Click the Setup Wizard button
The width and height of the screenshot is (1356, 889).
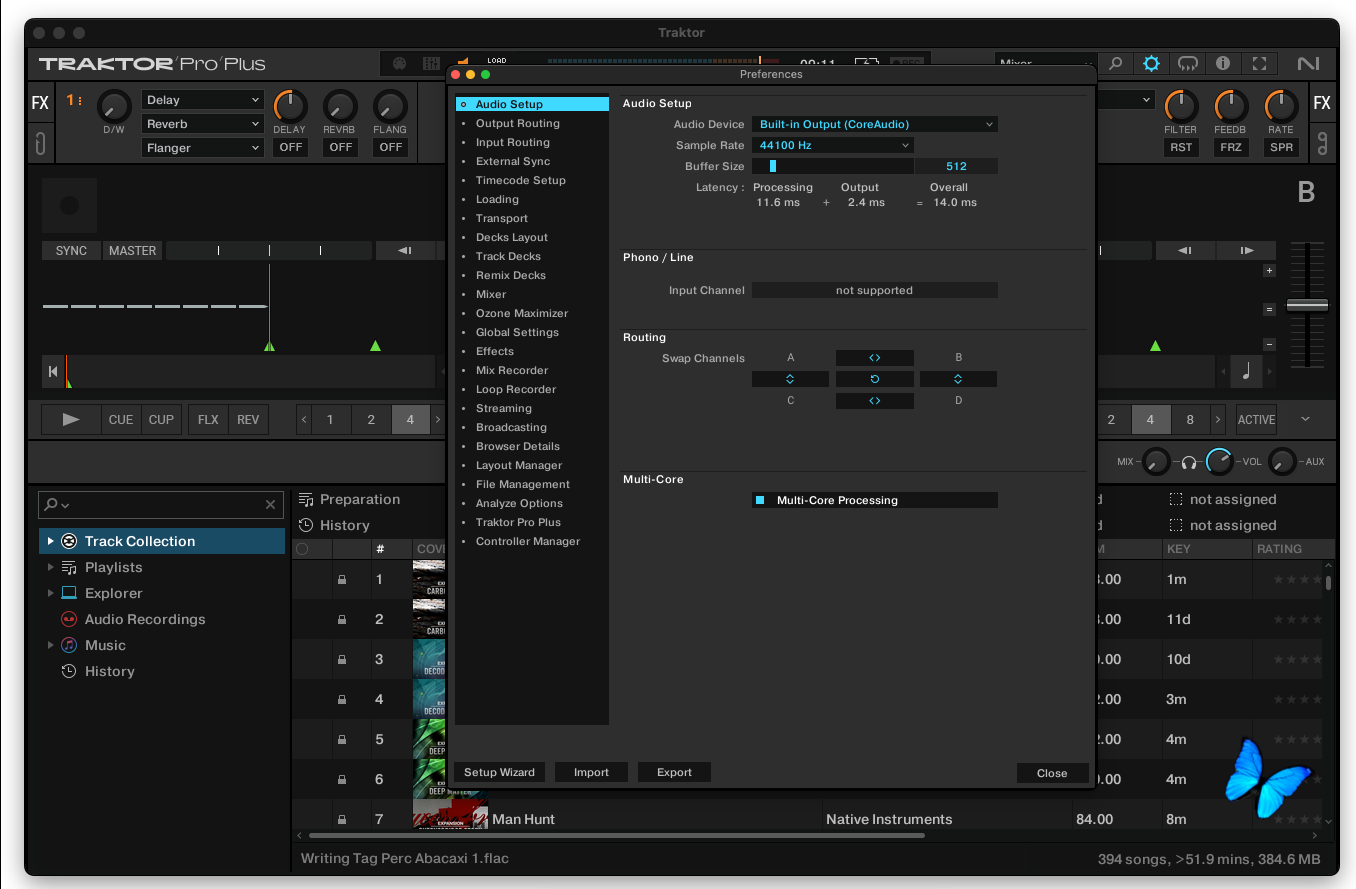(500, 772)
